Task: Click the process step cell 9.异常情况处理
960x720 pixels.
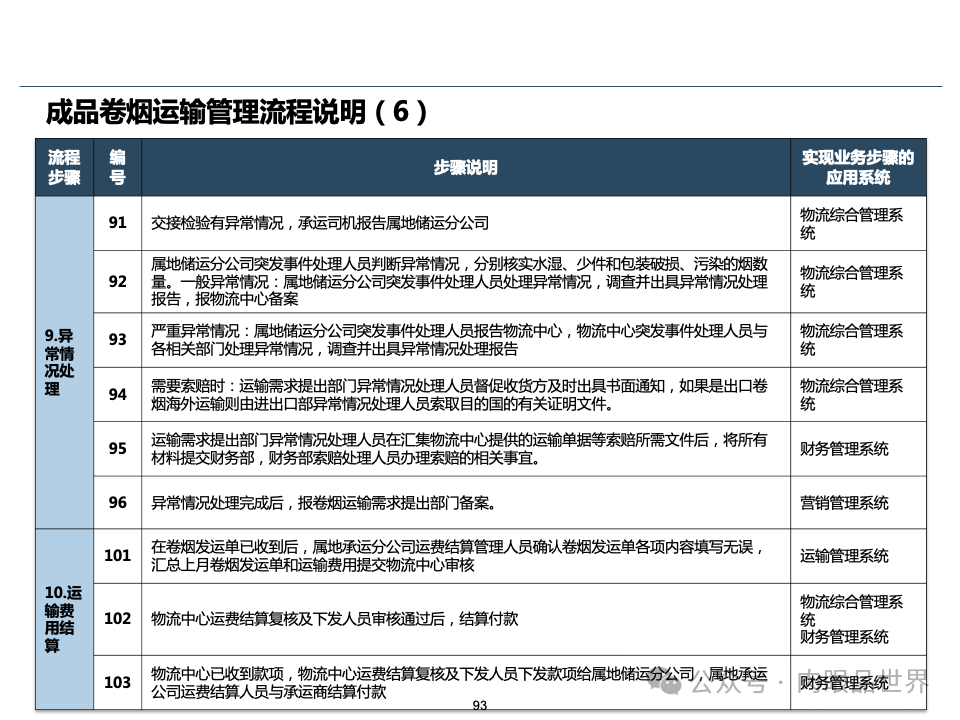Action: (64, 362)
